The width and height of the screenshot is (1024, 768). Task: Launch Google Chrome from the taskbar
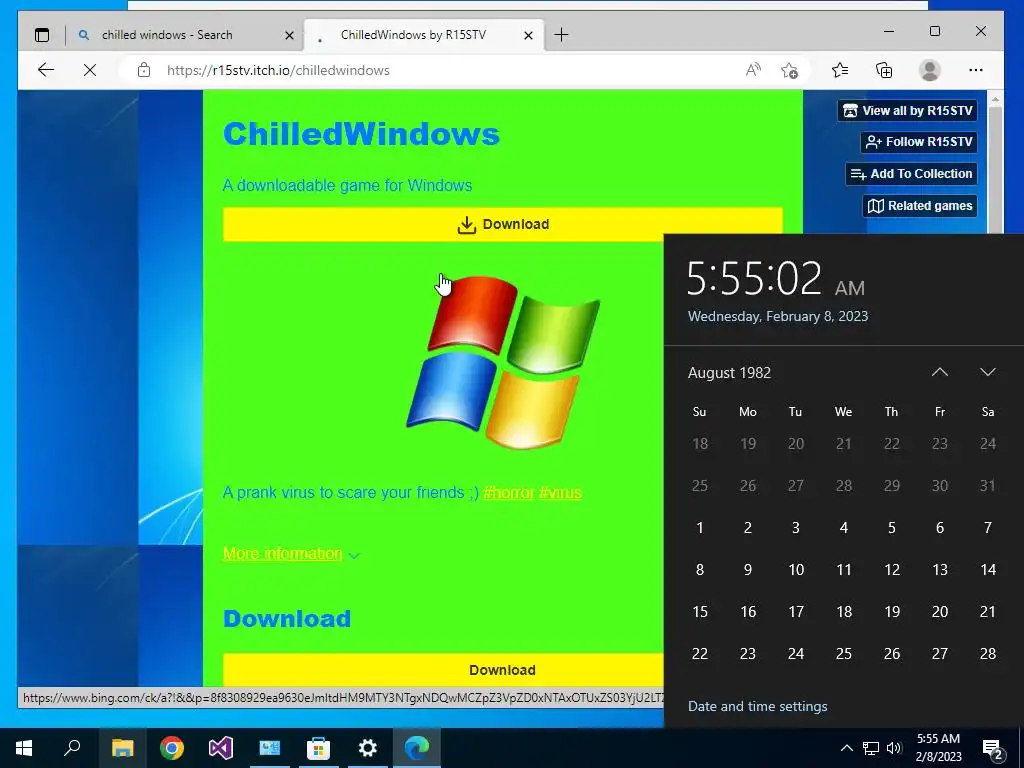172,748
